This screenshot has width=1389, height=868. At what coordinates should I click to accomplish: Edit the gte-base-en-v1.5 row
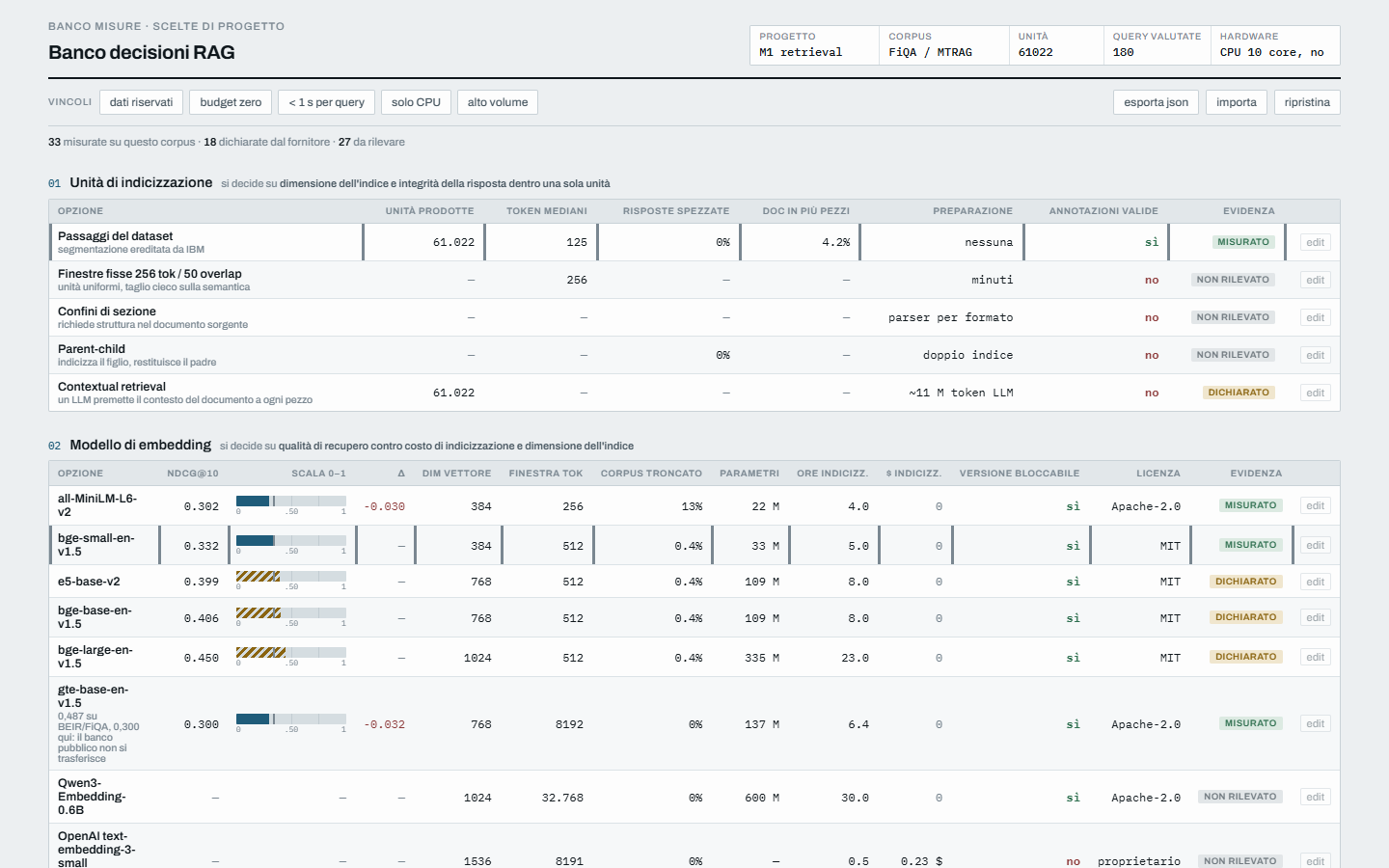[x=1316, y=723]
